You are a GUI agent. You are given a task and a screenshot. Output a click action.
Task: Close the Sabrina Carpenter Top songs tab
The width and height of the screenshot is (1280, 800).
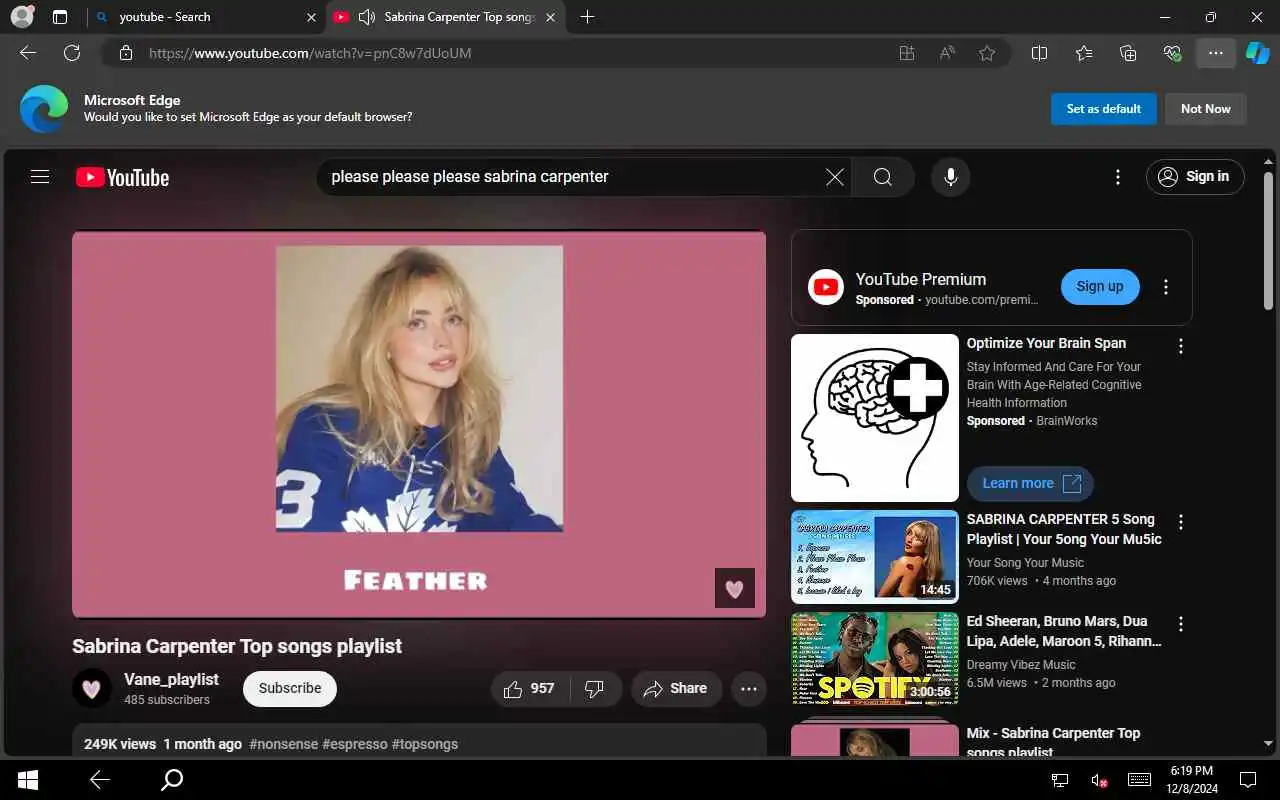click(550, 17)
